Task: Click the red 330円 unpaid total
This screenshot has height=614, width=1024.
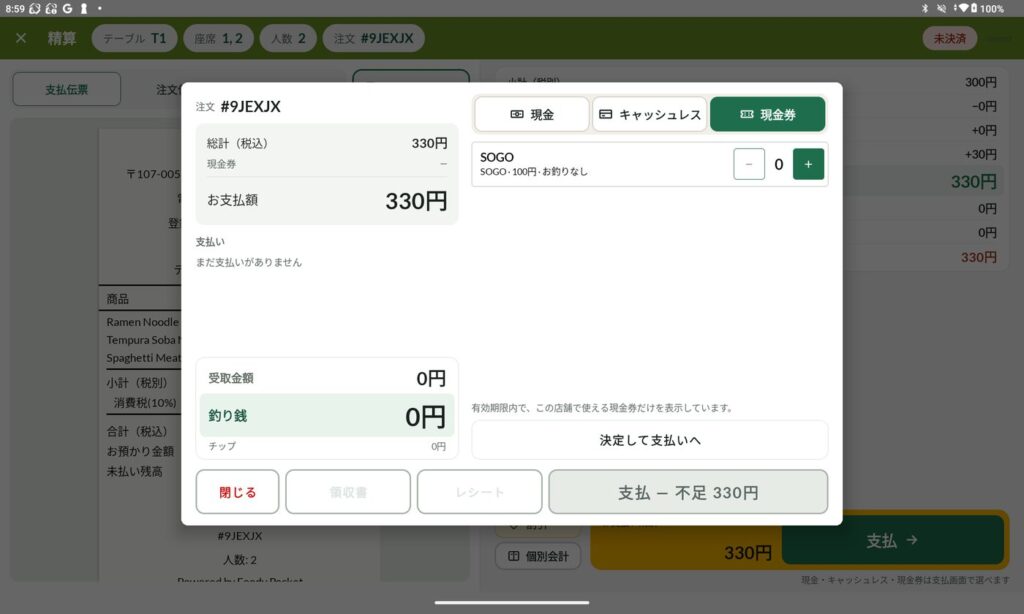Action: point(978,257)
